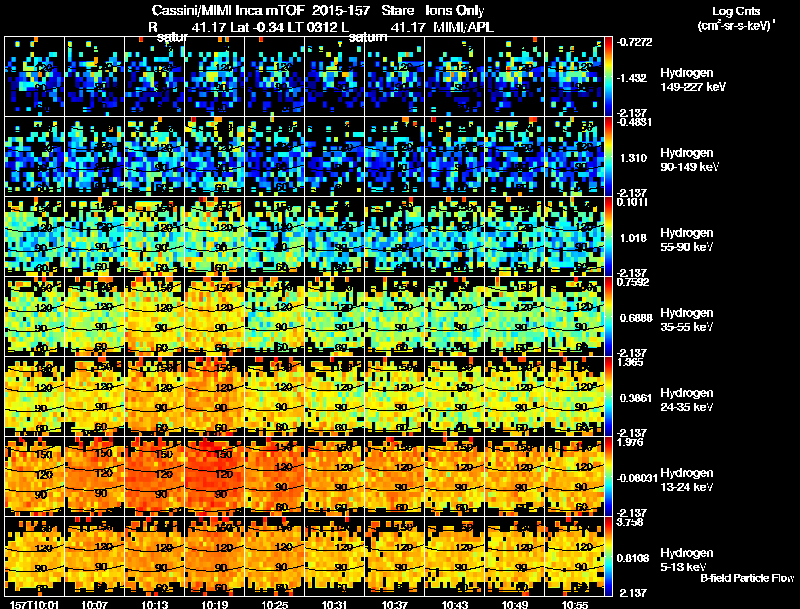Click the color bar beside the 5-13 keV row

tap(608, 557)
